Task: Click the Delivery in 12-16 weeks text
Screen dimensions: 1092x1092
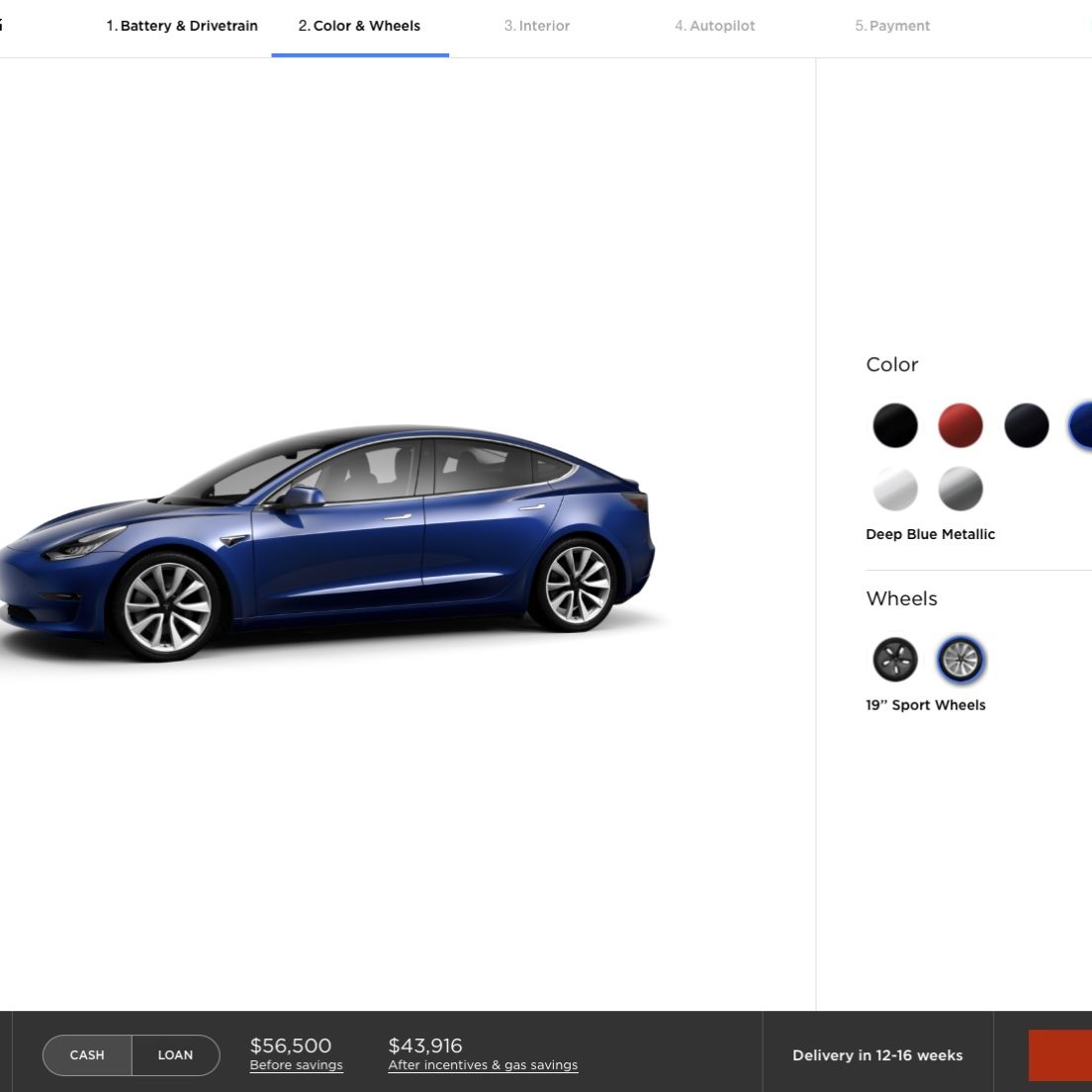Action: pyautogui.click(x=877, y=1055)
